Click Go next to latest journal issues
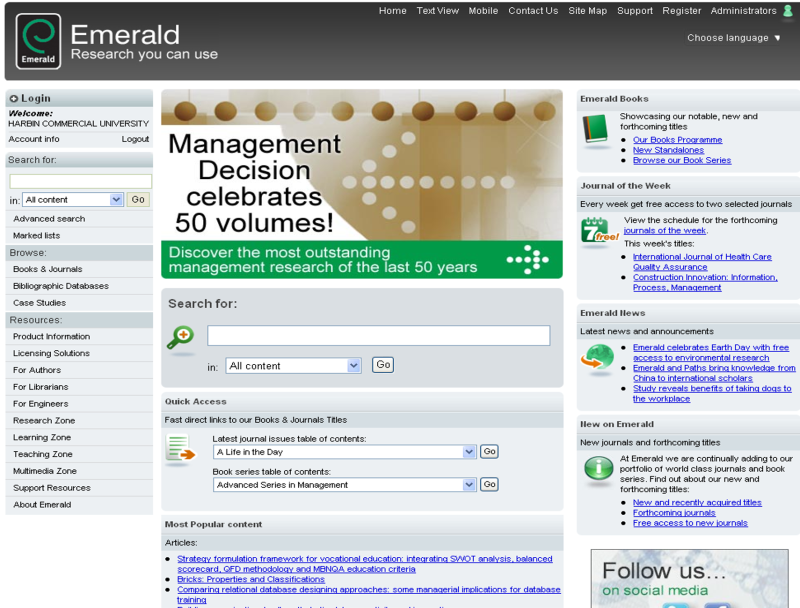Image resolution: width=800 pixels, height=608 pixels. [x=489, y=451]
